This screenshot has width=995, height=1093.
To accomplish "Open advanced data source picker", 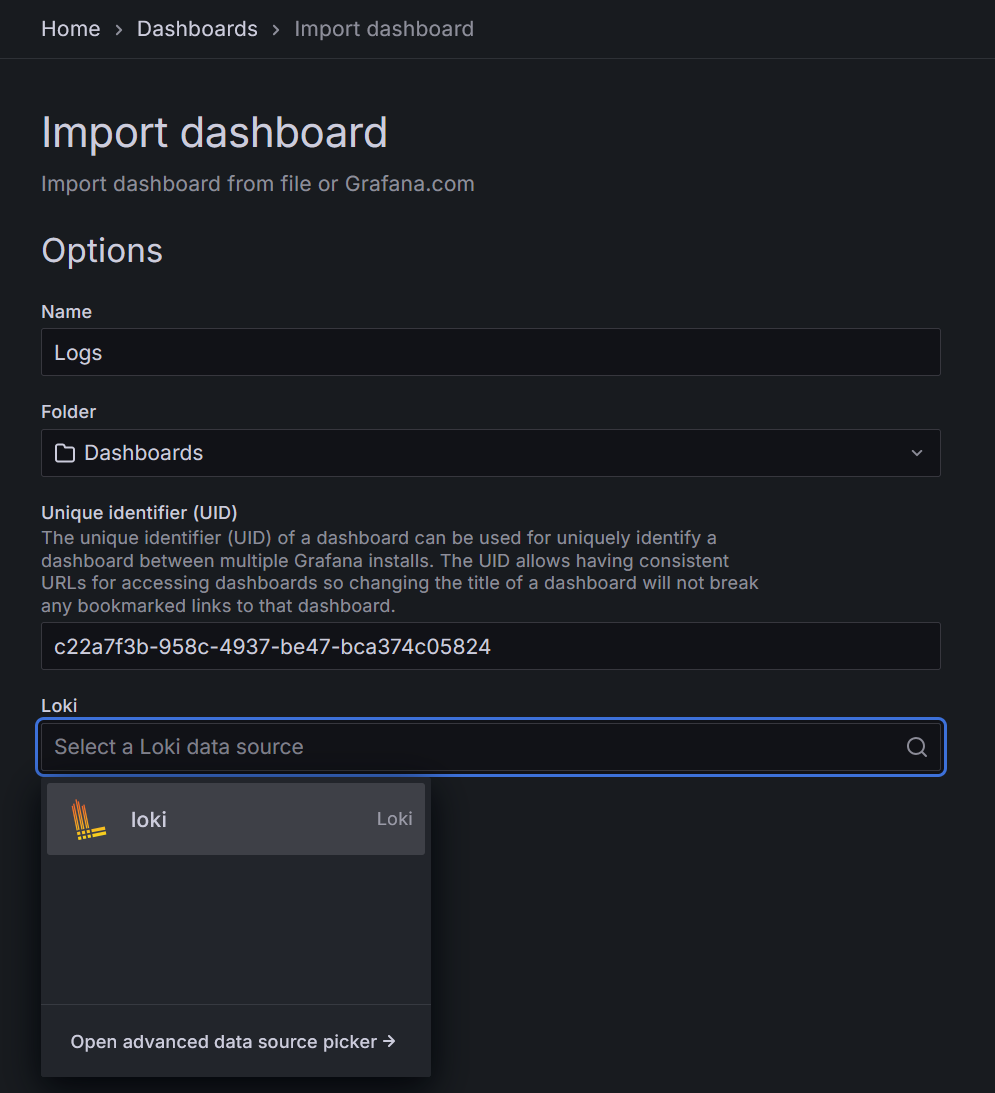I will click(225, 1041).
